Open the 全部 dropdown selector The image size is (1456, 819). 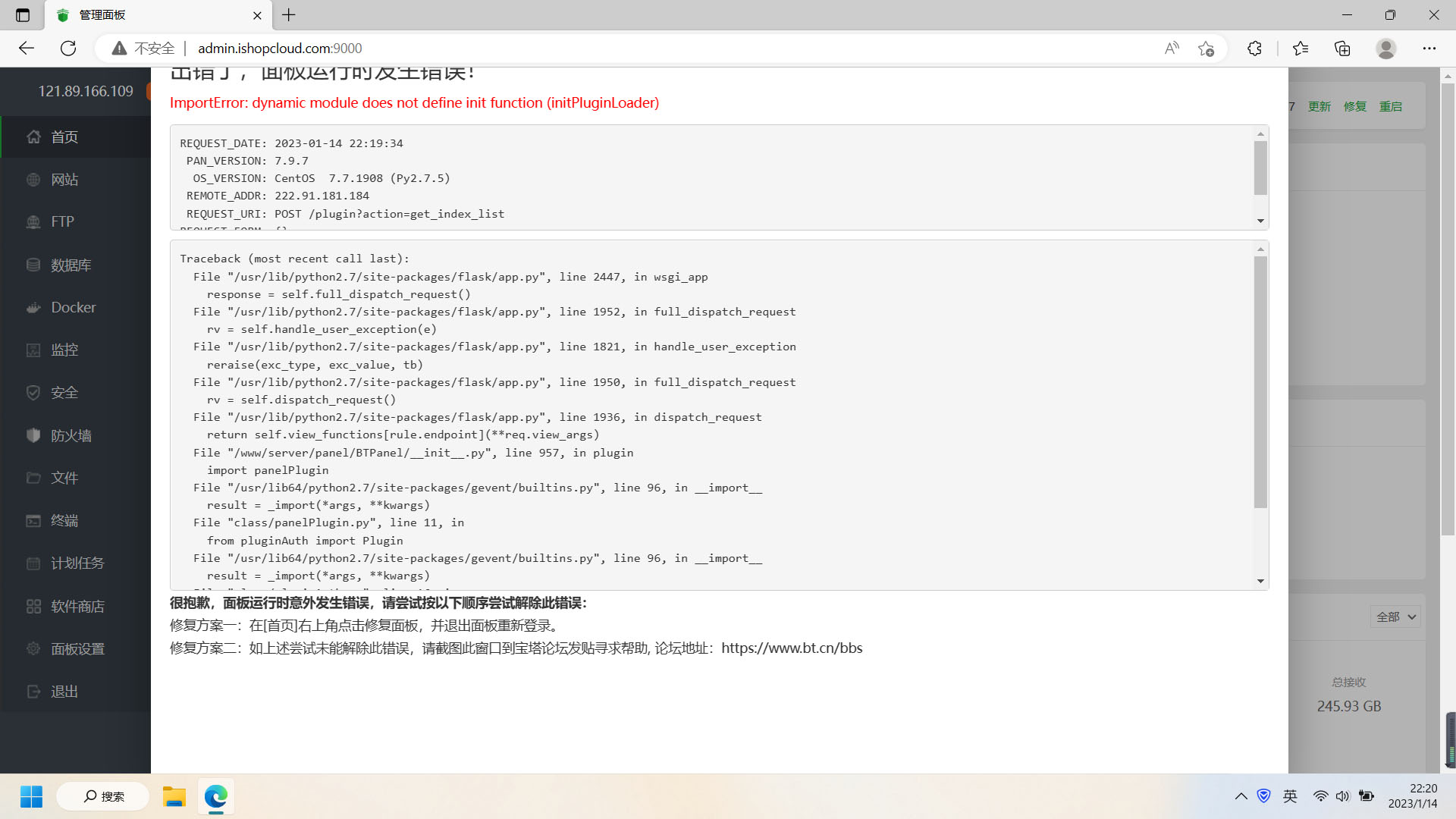[1395, 617]
